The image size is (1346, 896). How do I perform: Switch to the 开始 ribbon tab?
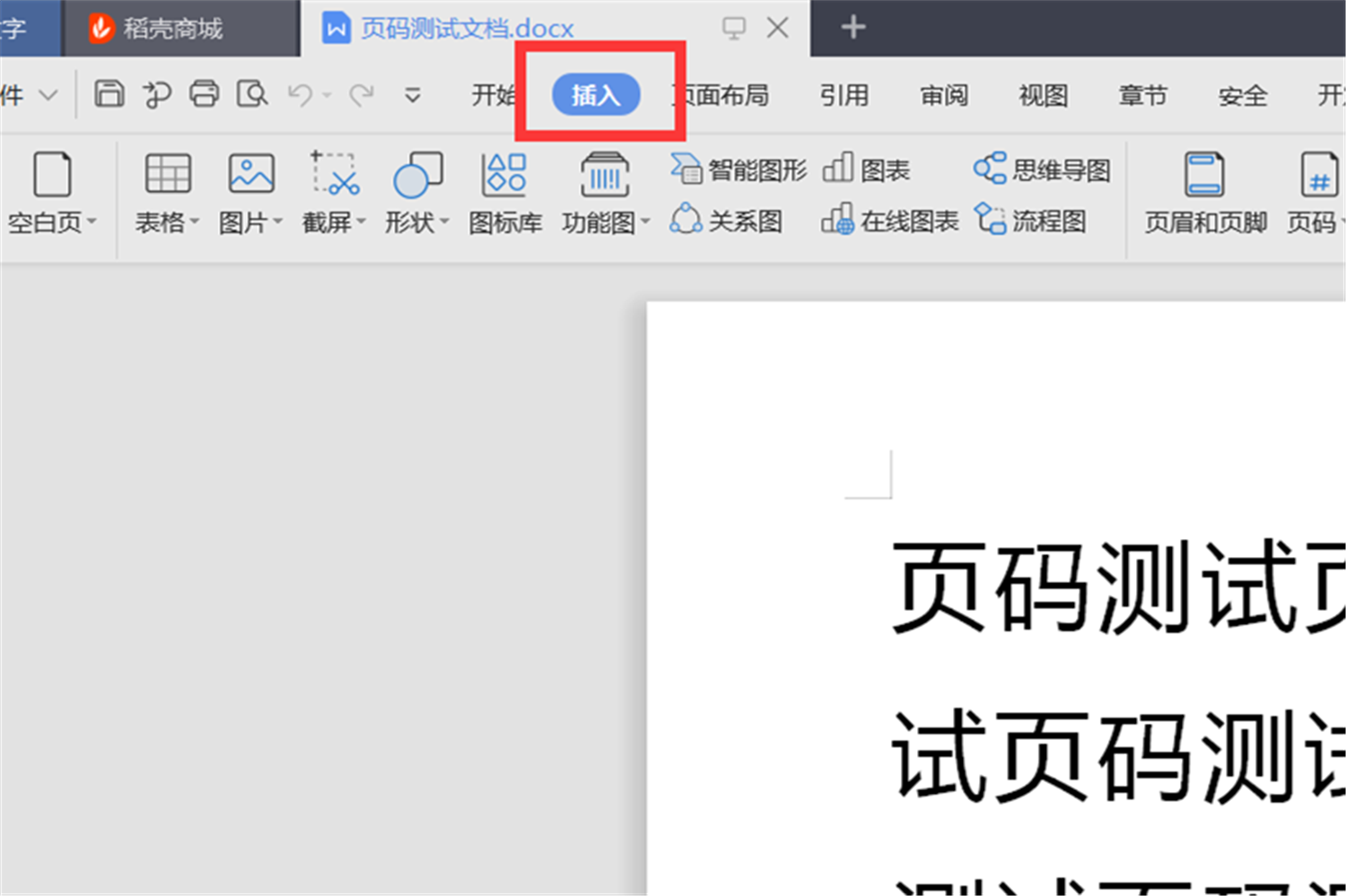[x=494, y=95]
